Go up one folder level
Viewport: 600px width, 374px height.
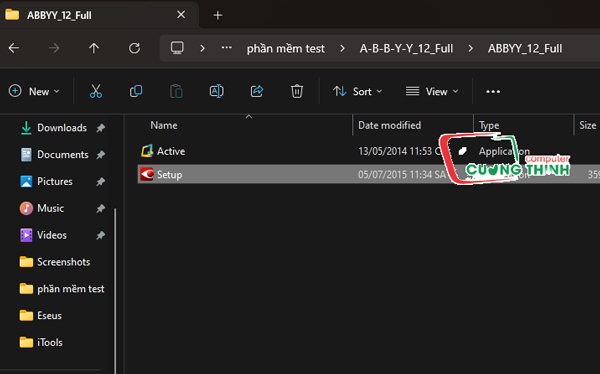click(94, 48)
